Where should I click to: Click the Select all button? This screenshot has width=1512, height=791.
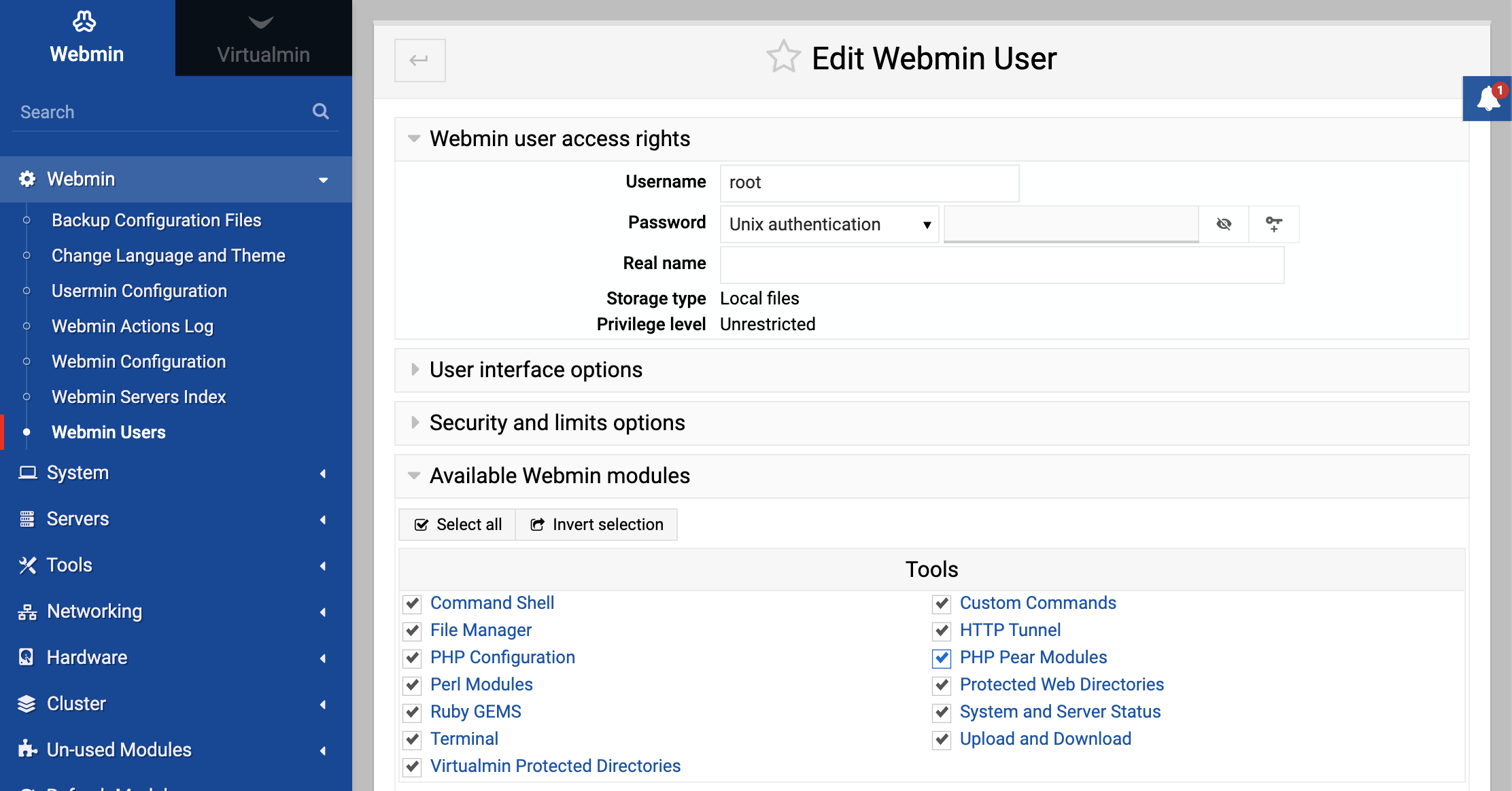coord(458,525)
